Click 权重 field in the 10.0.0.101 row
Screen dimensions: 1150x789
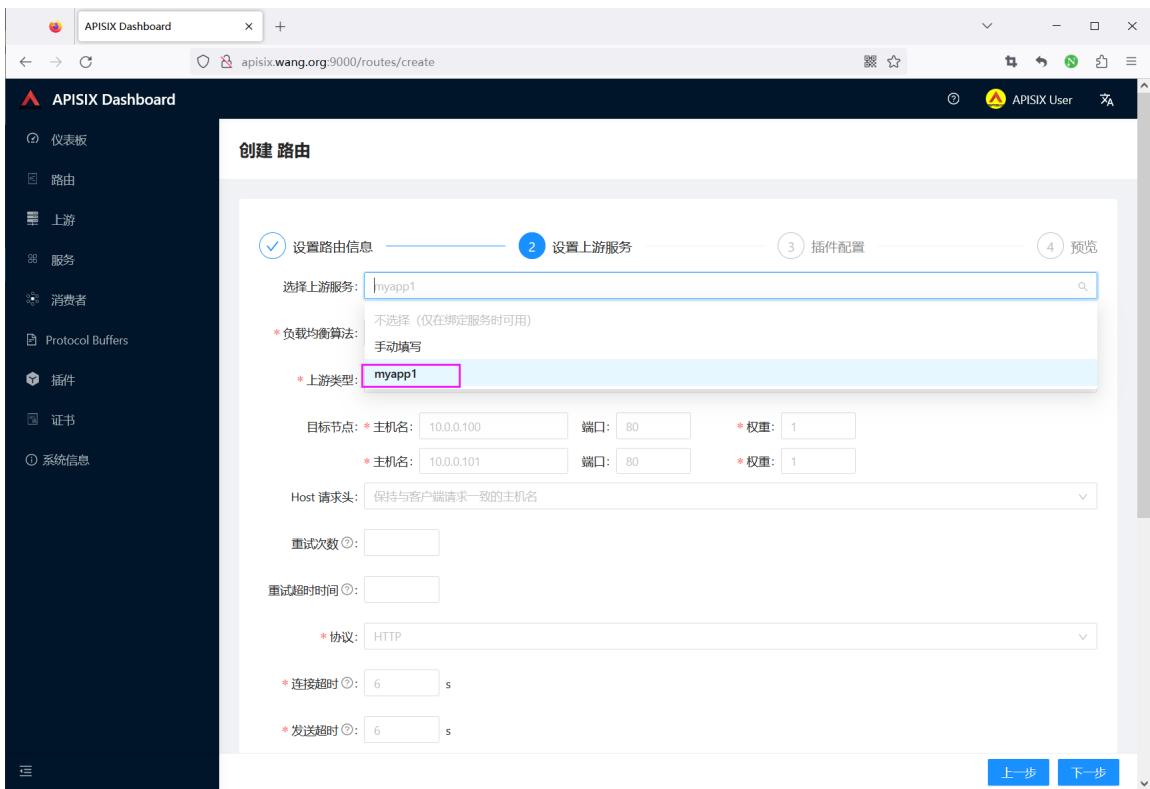pyautogui.click(x=818, y=461)
